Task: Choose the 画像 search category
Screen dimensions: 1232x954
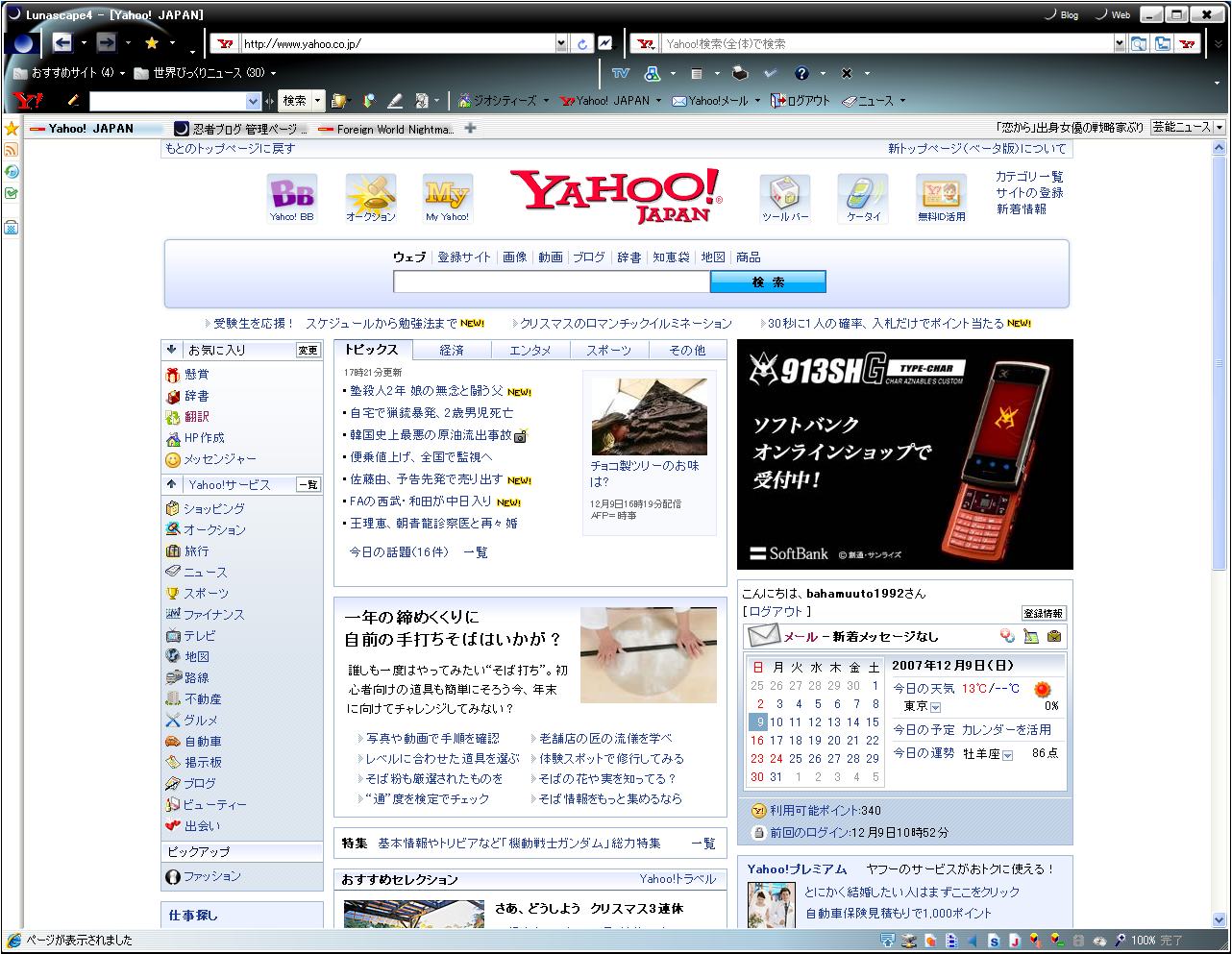Action: [515, 257]
